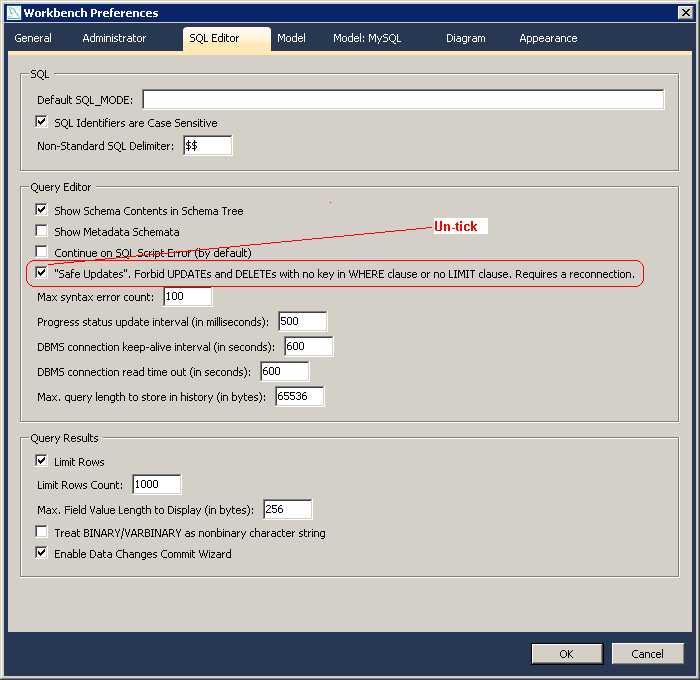Click the Default SQL_MODE input field

pos(404,99)
